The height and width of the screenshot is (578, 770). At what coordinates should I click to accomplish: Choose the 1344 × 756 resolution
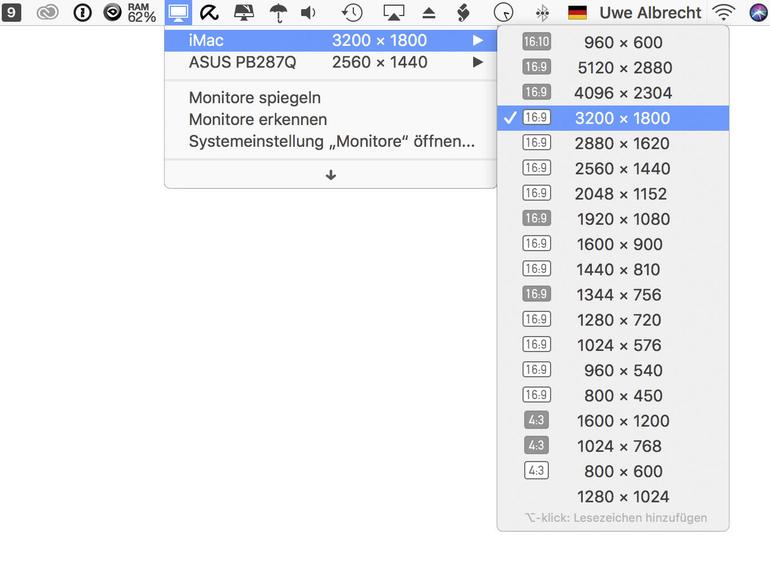[x=613, y=295]
